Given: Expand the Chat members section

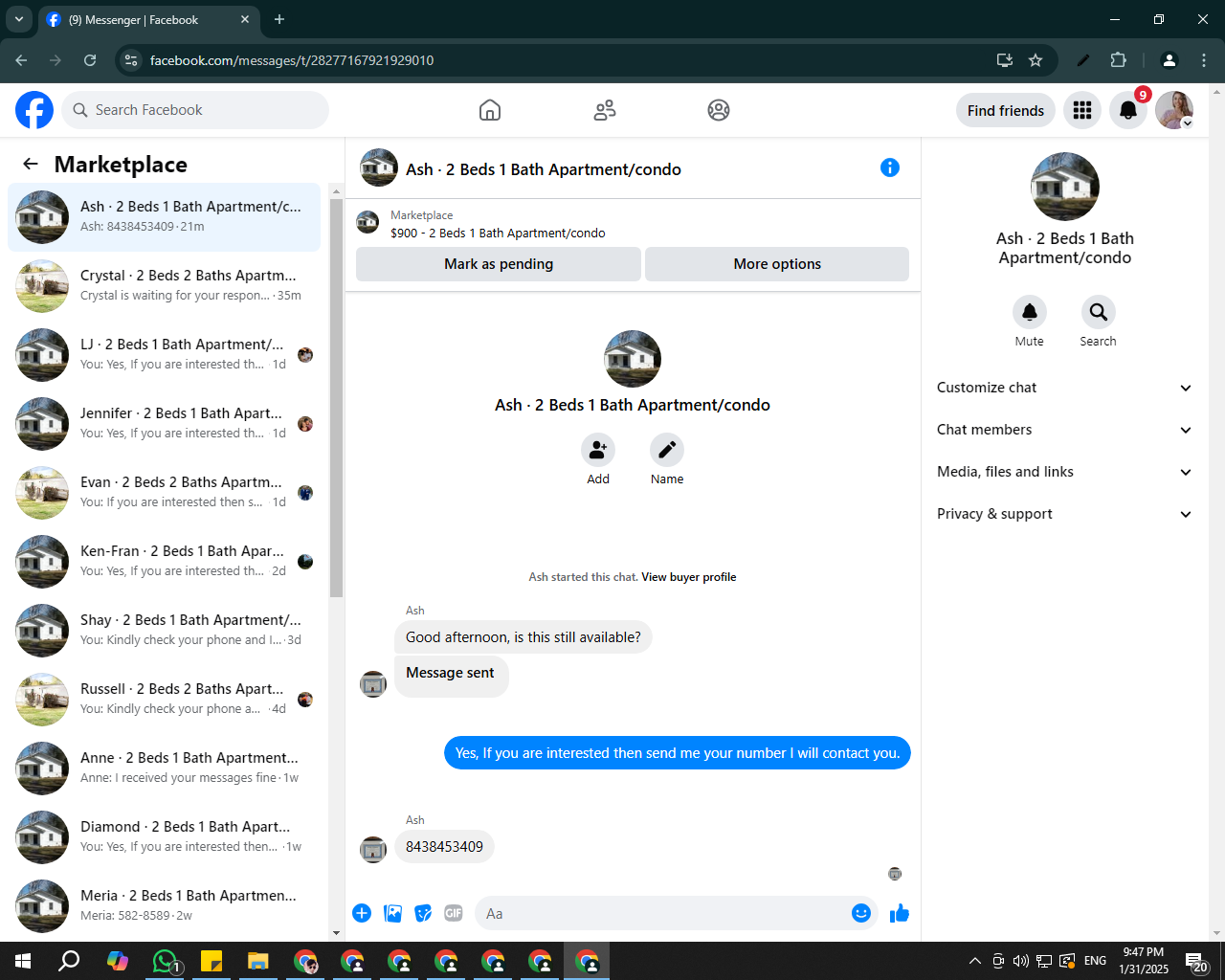Looking at the screenshot, I should click(1064, 430).
